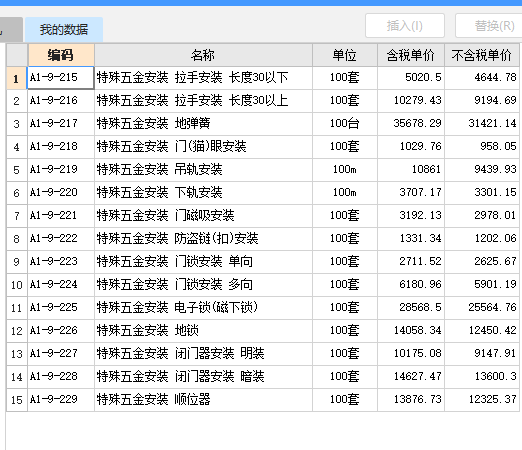Click the 含税单价 column header

[x=411, y=55]
